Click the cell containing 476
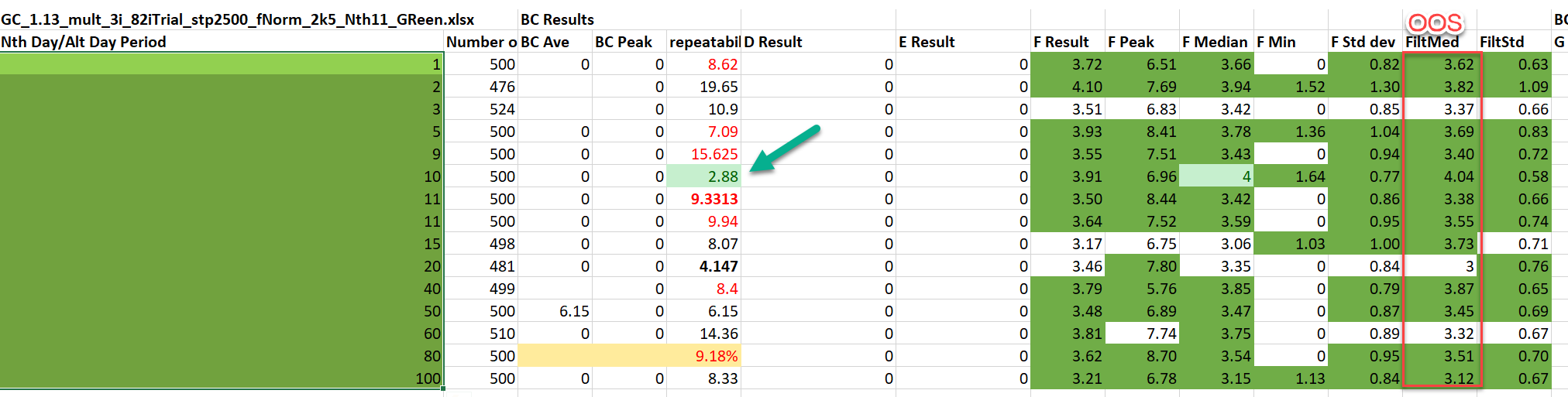 pyautogui.click(x=481, y=87)
